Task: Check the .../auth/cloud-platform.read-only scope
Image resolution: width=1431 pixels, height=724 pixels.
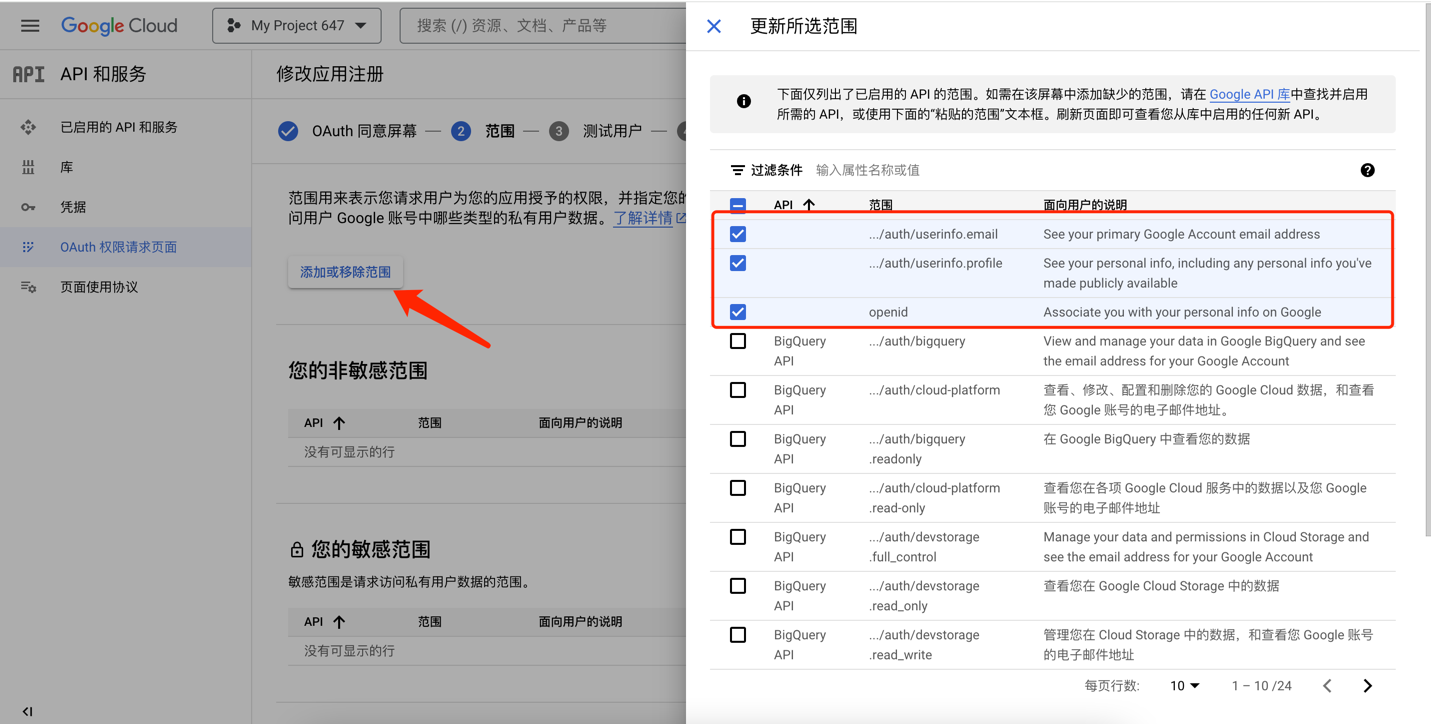Action: click(738, 488)
